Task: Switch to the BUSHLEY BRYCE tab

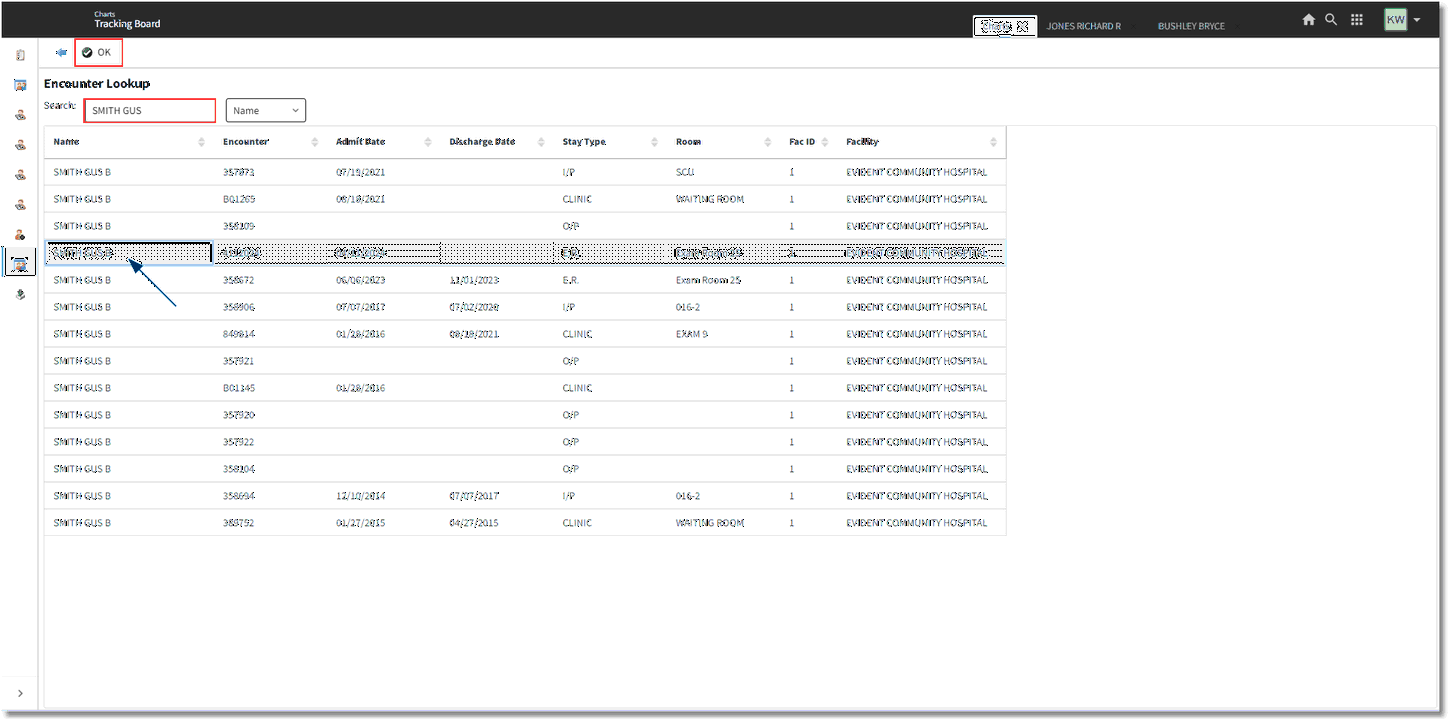Action: pos(1191,26)
